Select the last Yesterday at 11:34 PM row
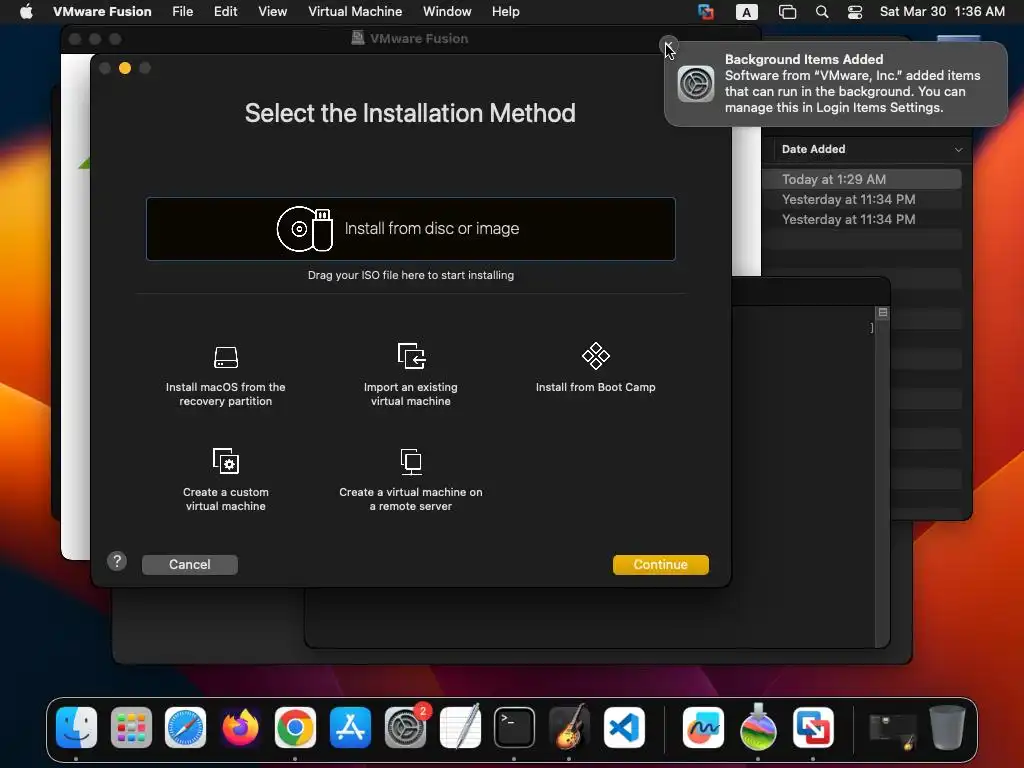This screenshot has width=1024, height=768. pos(862,219)
